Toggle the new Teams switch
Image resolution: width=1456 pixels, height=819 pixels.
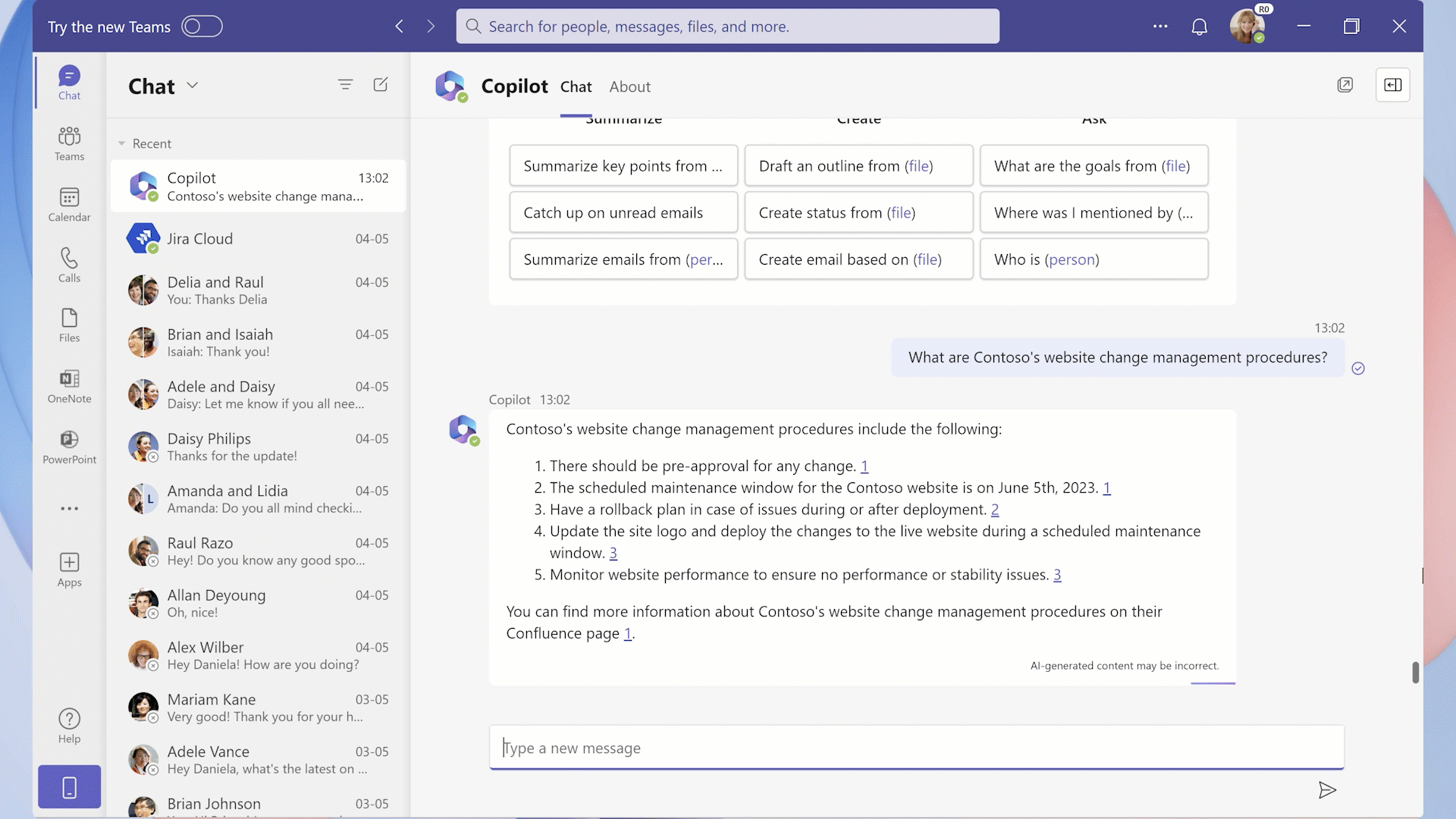(x=200, y=26)
